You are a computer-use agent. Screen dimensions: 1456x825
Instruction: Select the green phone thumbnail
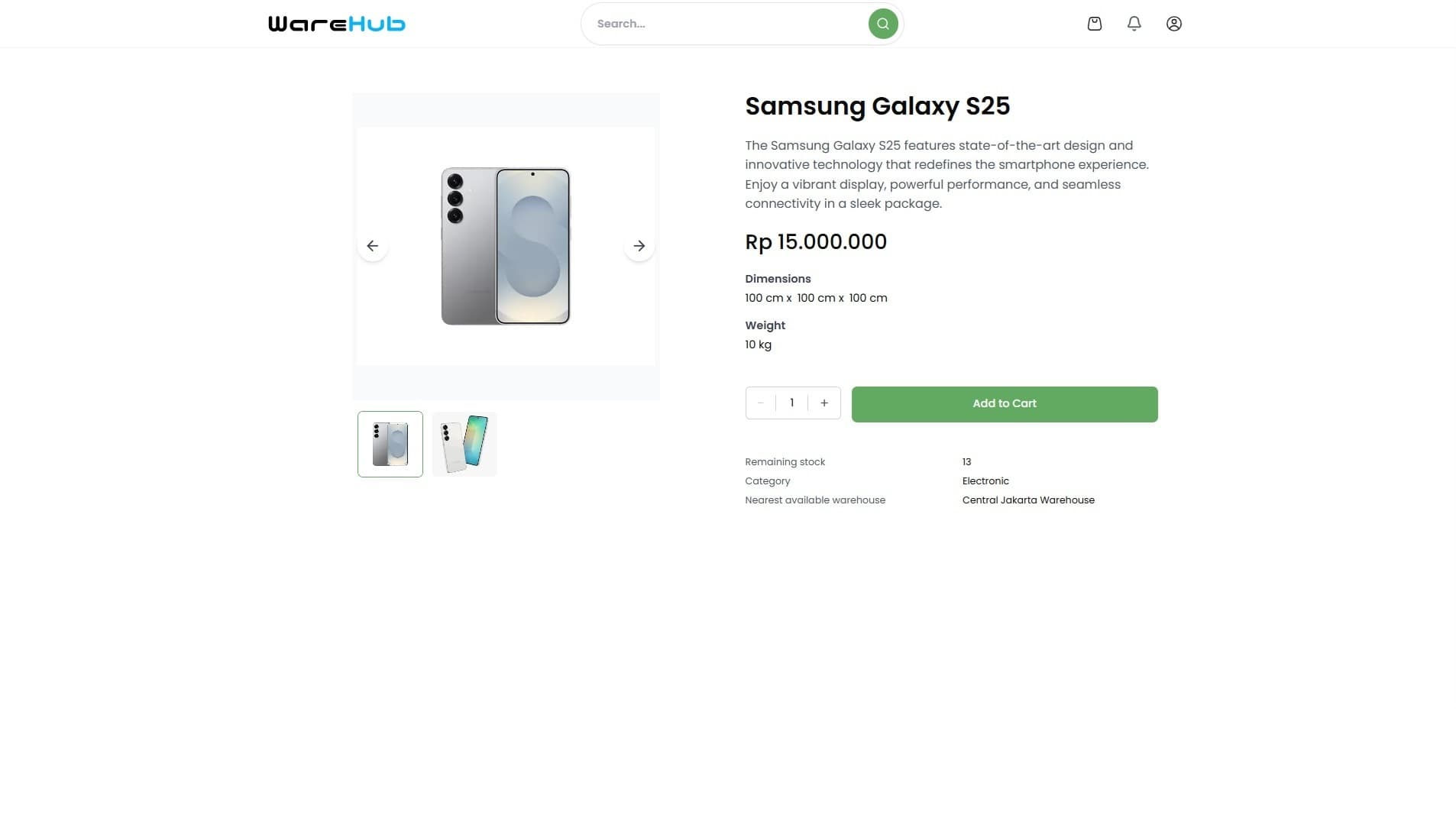[x=464, y=444]
